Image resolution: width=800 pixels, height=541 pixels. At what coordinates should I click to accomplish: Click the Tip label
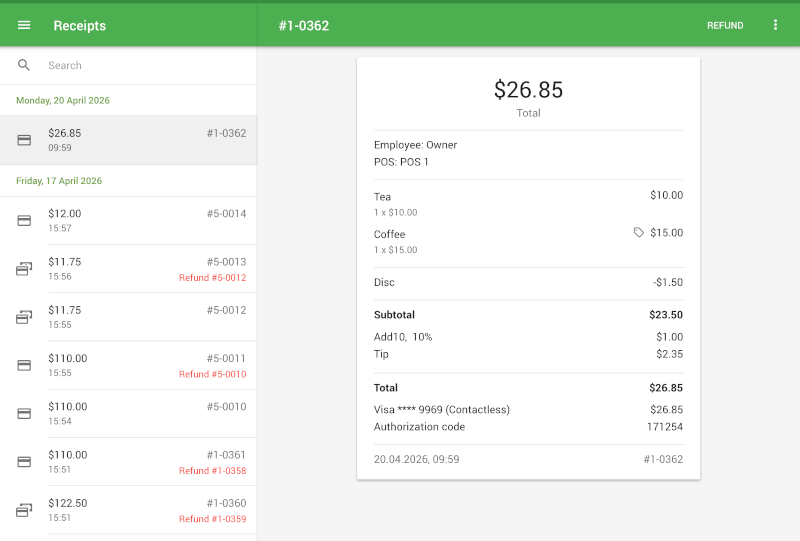(x=381, y=354)
